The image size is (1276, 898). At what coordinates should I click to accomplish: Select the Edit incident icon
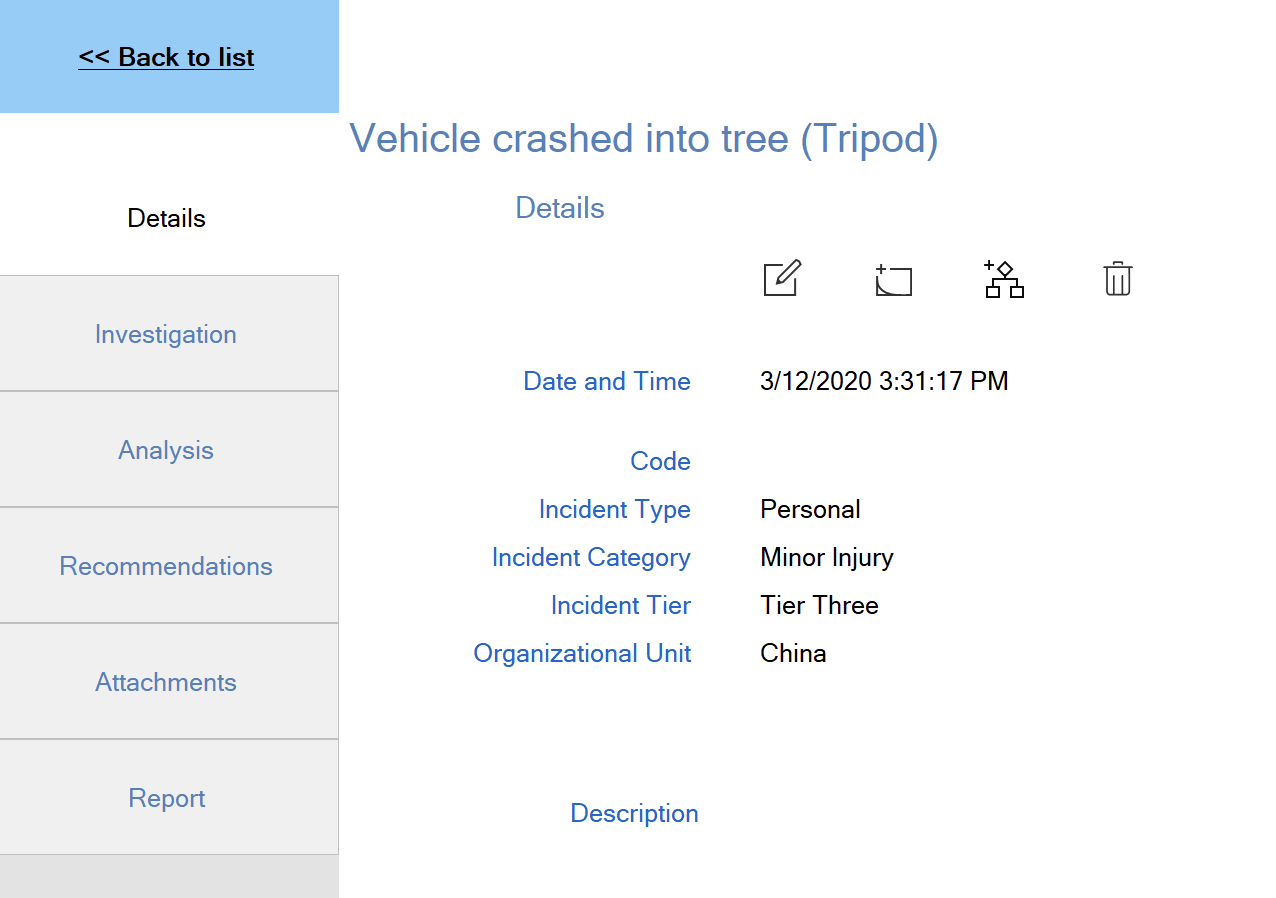click(781, 279)
